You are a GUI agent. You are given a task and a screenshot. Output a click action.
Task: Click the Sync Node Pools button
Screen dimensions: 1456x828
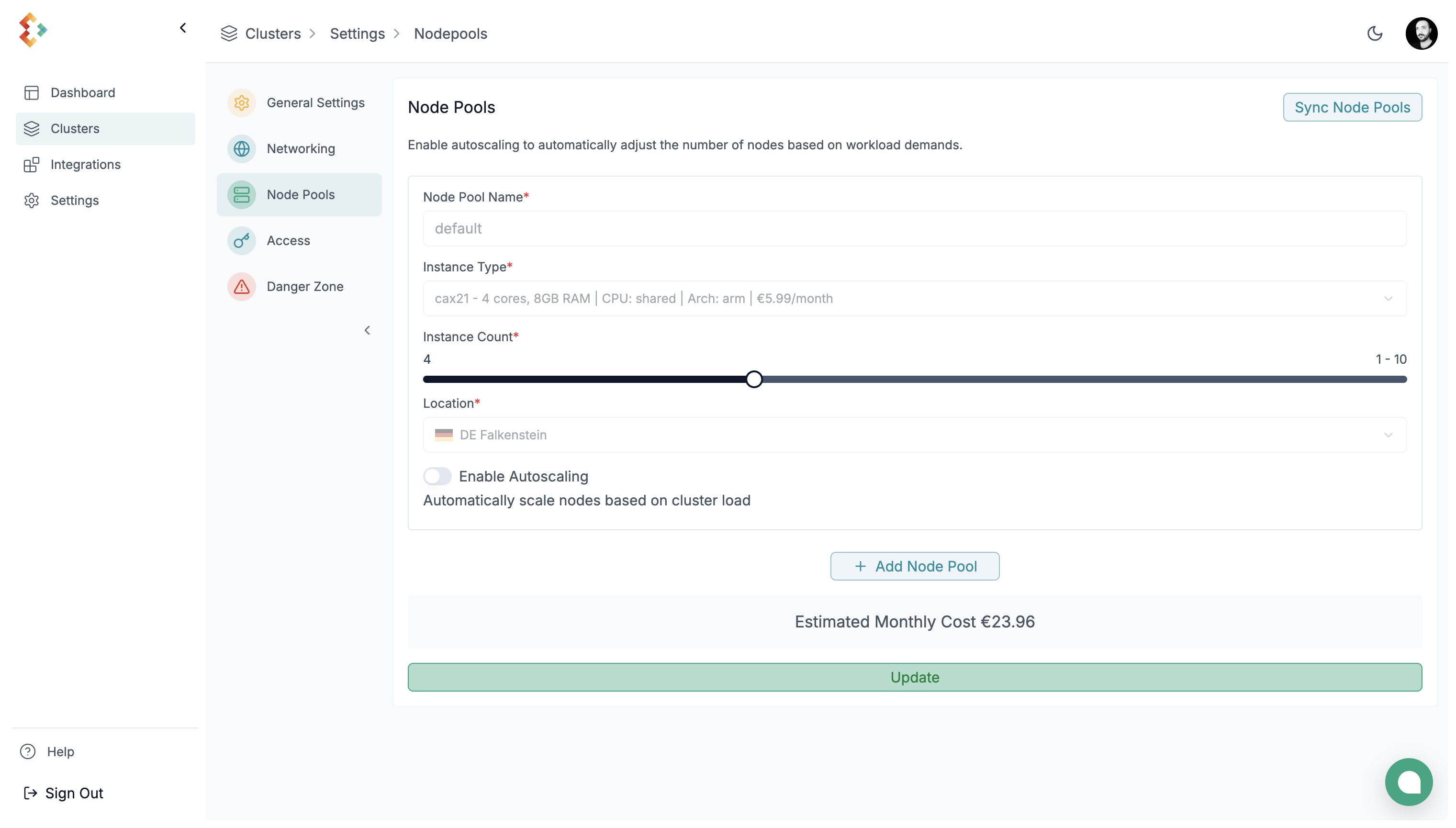(x=1351, y=108)
